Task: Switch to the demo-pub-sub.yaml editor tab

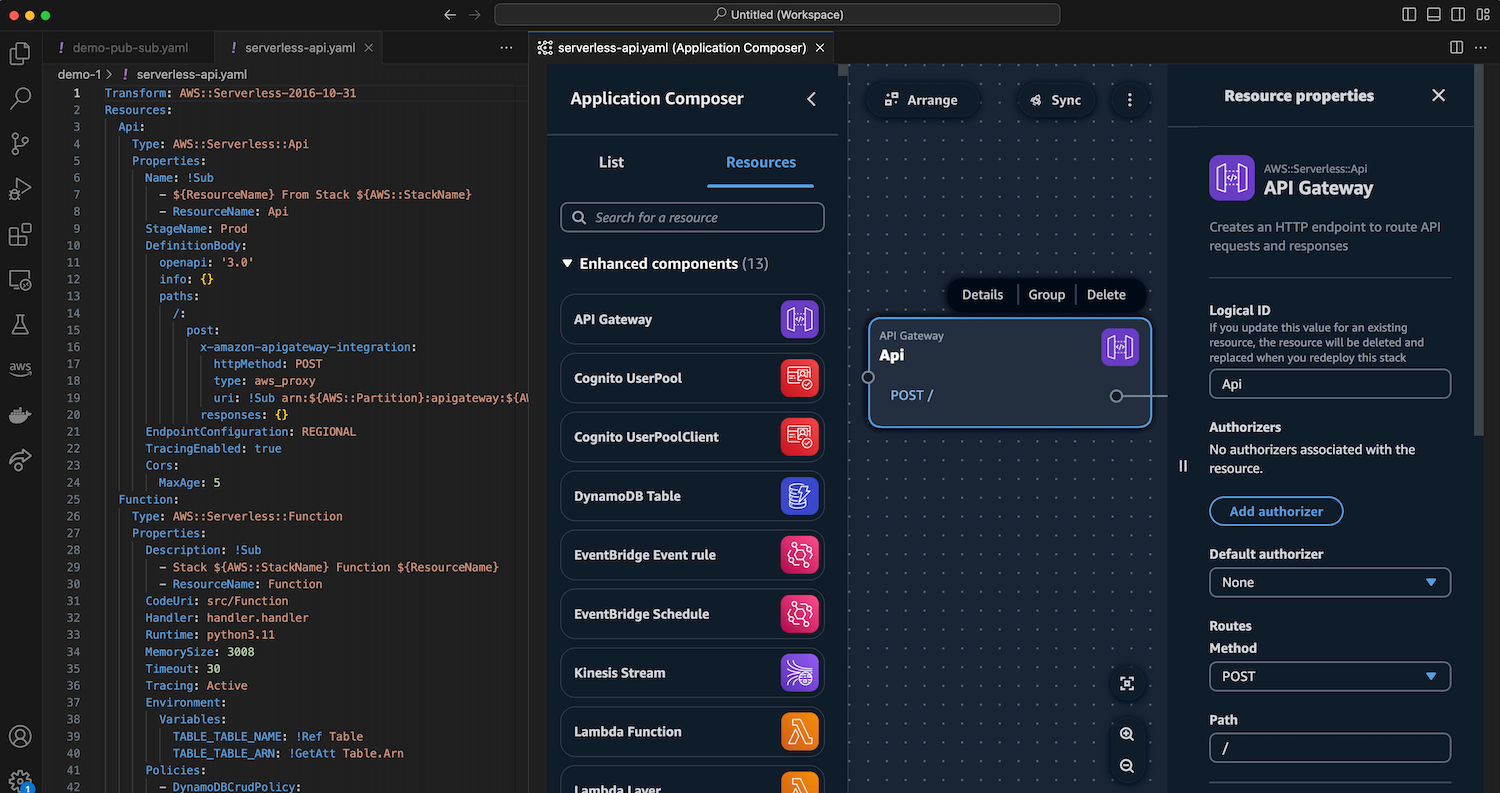Action: 129,47
